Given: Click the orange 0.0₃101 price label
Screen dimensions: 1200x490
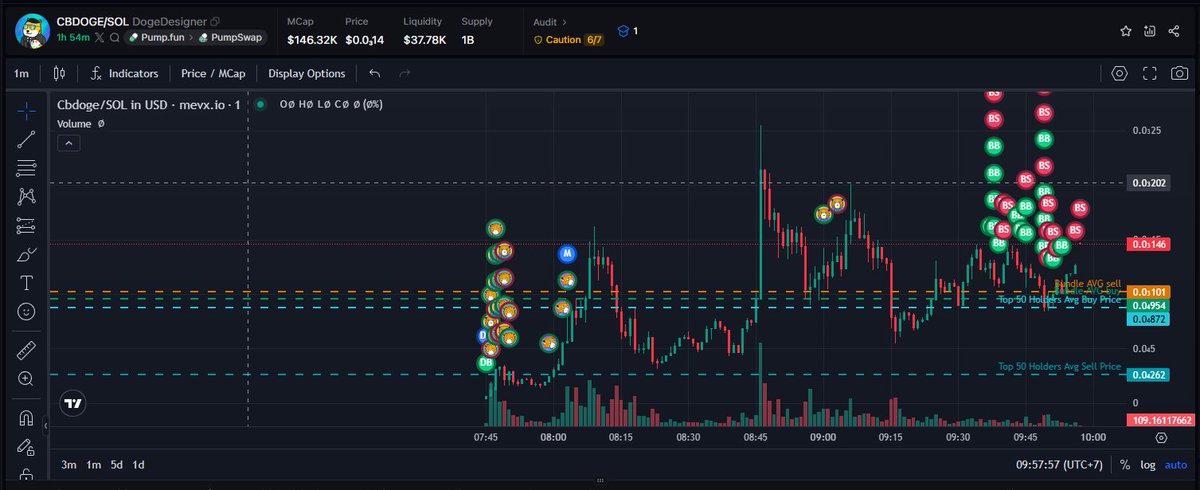Looking at the screenshot, I should pos(1146,292).
